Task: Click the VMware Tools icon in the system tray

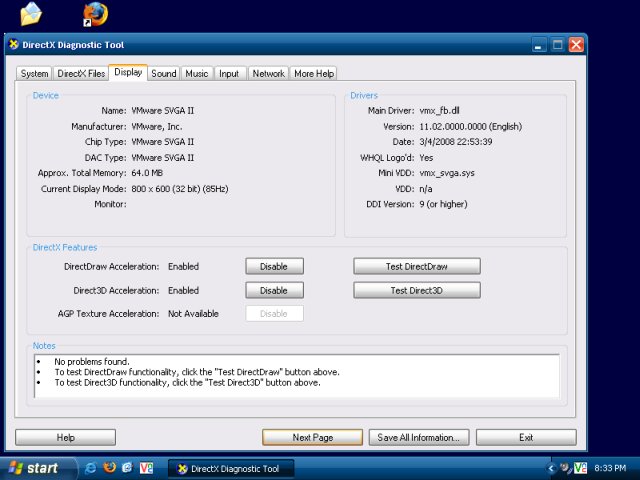Action: 580,468
